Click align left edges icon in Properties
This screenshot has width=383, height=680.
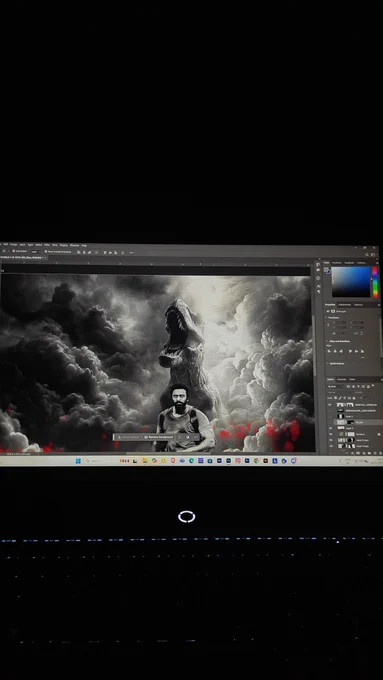(x=329, y=351)
